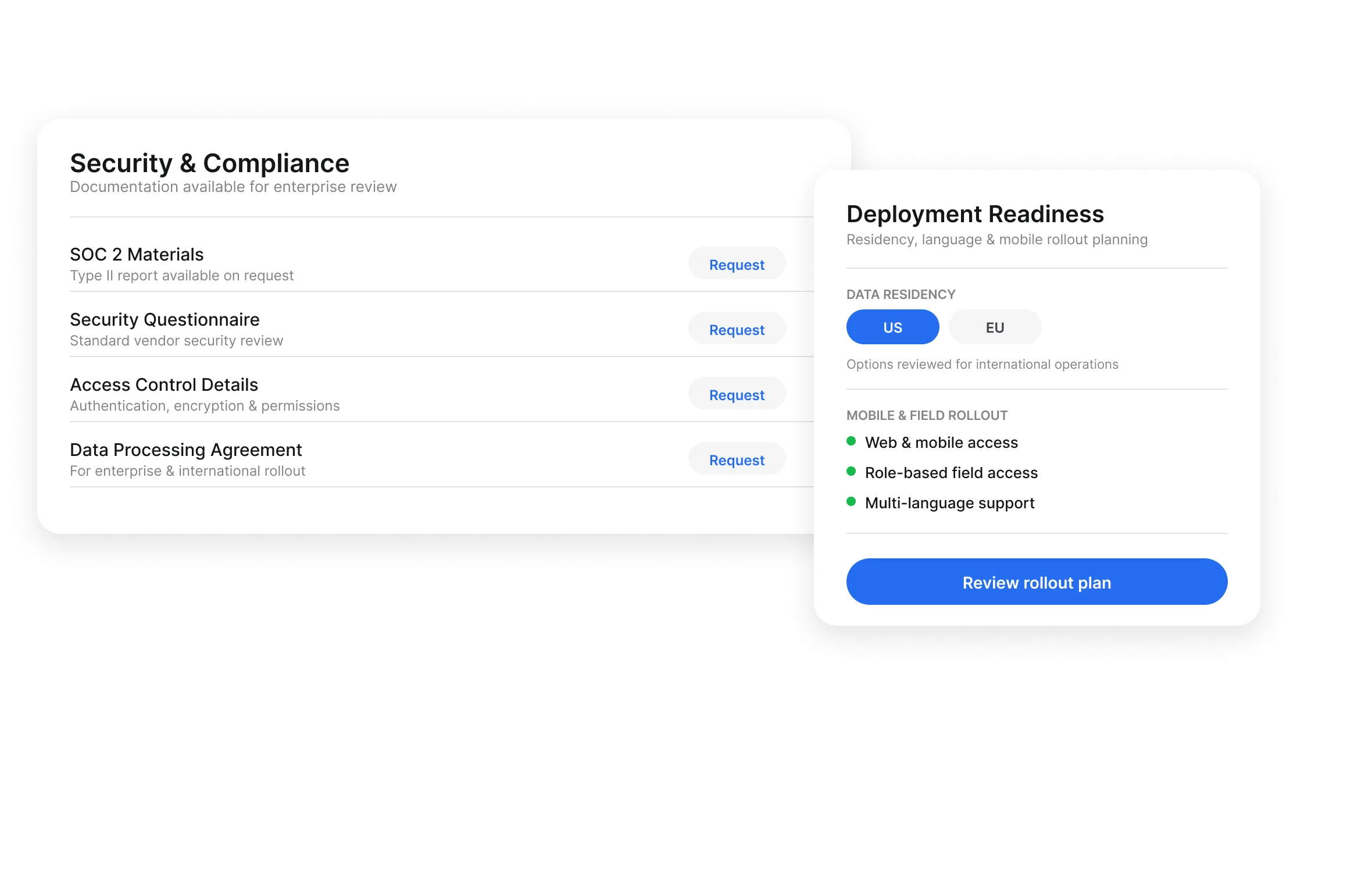Screen dimensions: 1372x884
Task: Click 'Standard vendor security review' text
Action: click(177, 341)
